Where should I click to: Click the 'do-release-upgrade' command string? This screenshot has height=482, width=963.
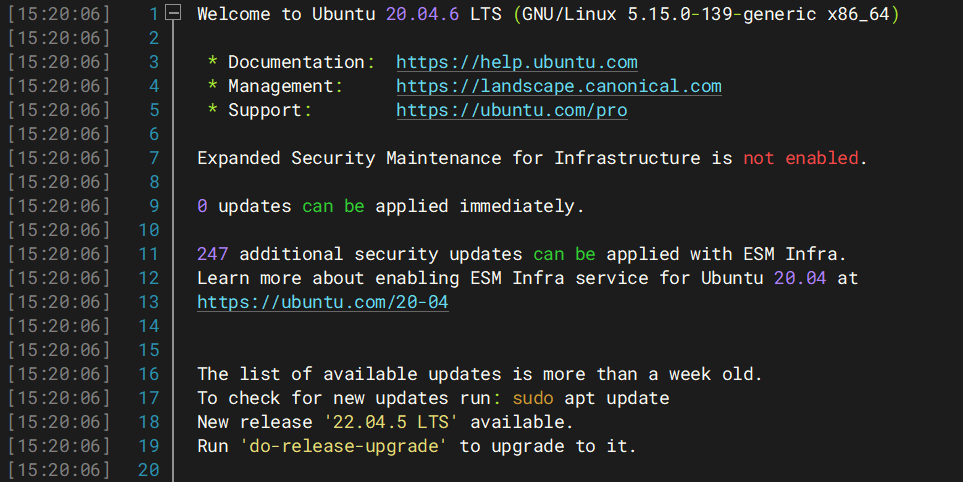[344, 446]
